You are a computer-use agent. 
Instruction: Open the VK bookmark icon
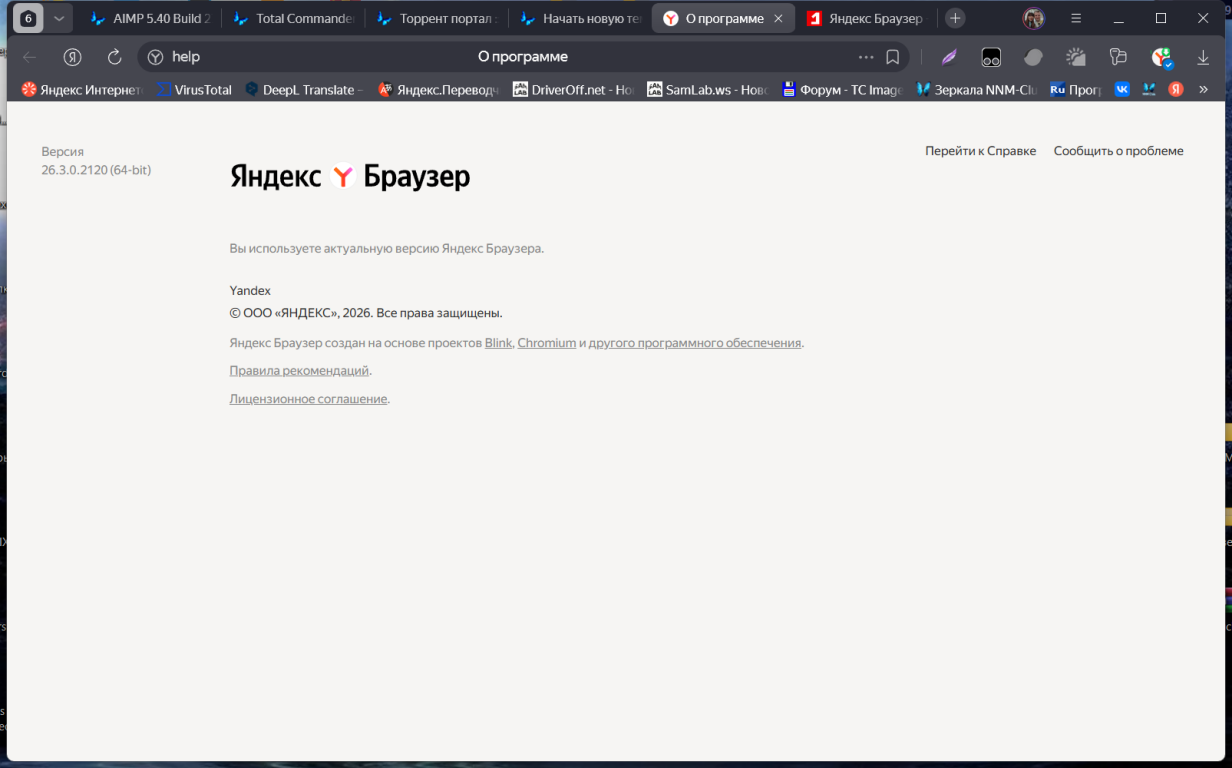tap(1122, 89)
